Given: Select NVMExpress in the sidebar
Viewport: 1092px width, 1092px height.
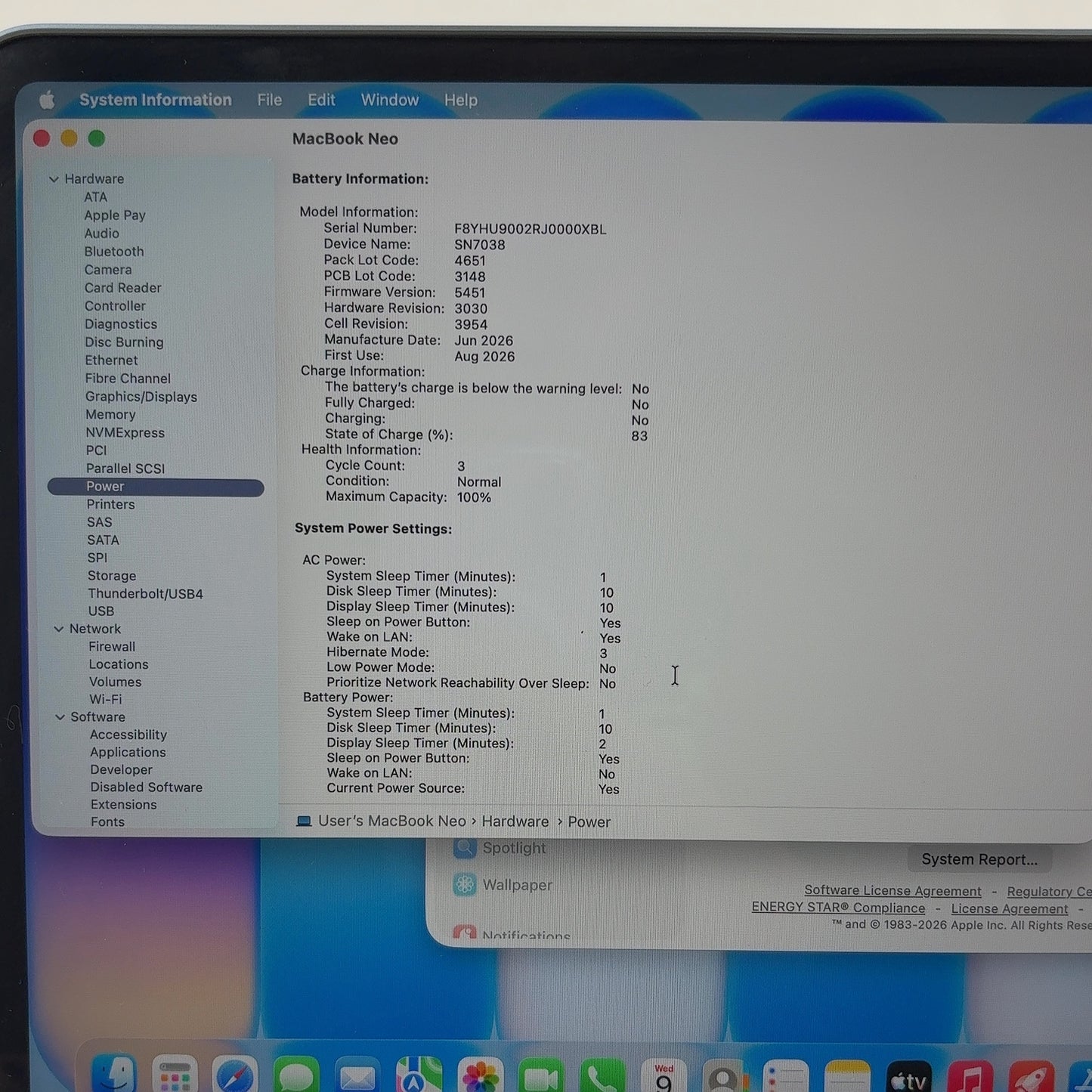Looking at the screenshot, I should point(125,433).
